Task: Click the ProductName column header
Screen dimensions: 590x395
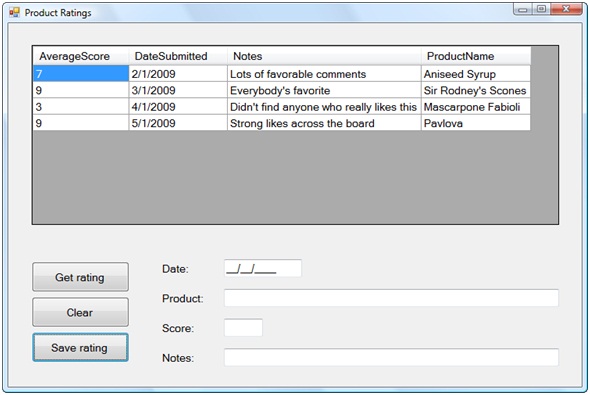Action: (x=476, y=56)
